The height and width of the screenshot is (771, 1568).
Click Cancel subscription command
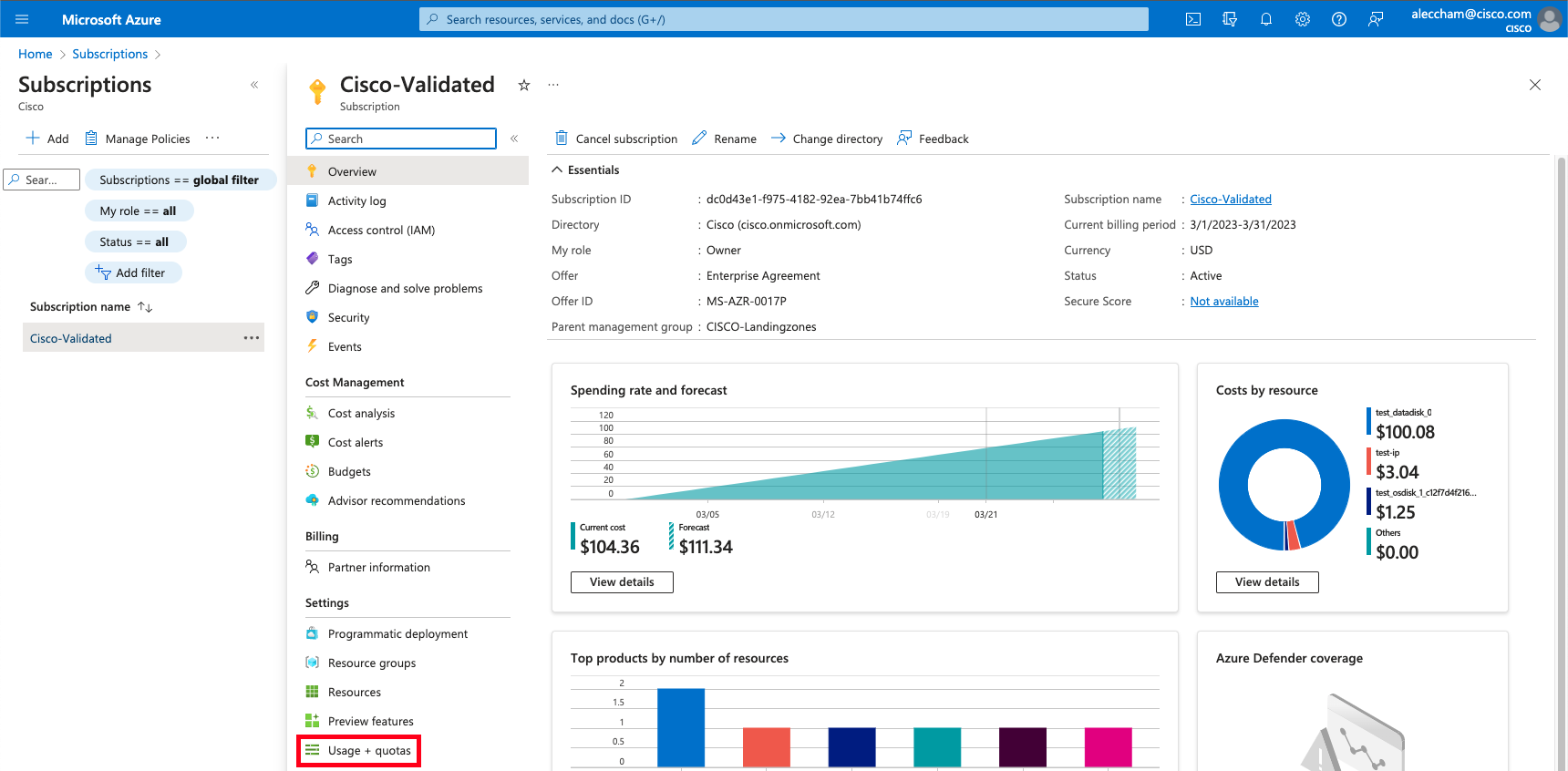616,139
